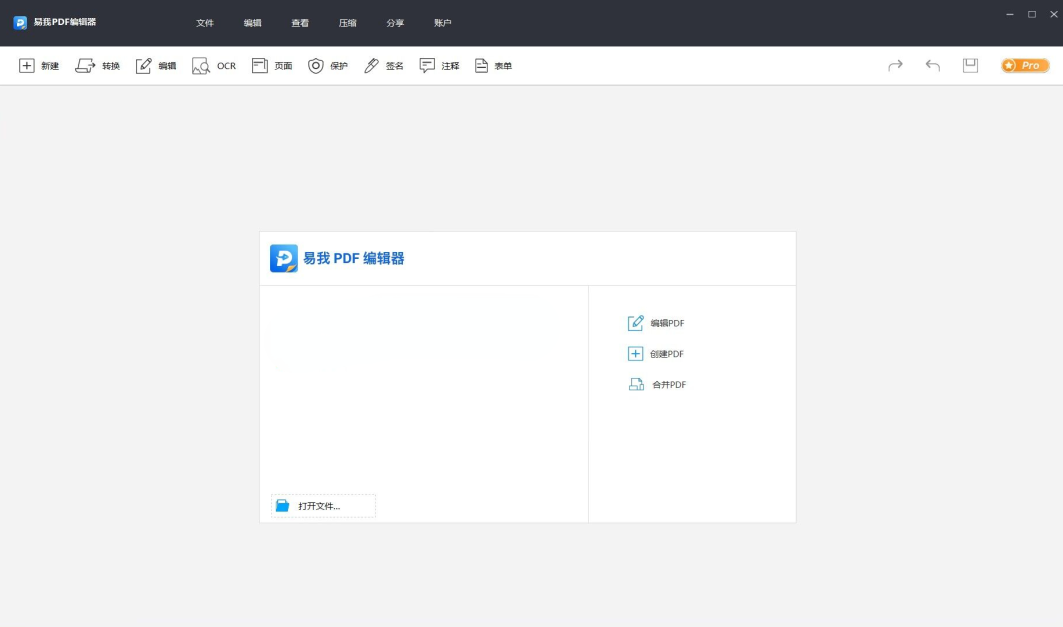Screen dimensions: 1063x627
Task: Open the 编辑 (Edit) menu
Action: point(252,23)
